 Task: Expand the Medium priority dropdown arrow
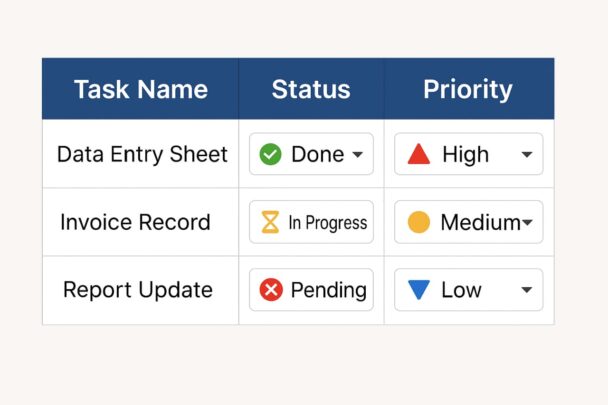click(x=526, y=223)
